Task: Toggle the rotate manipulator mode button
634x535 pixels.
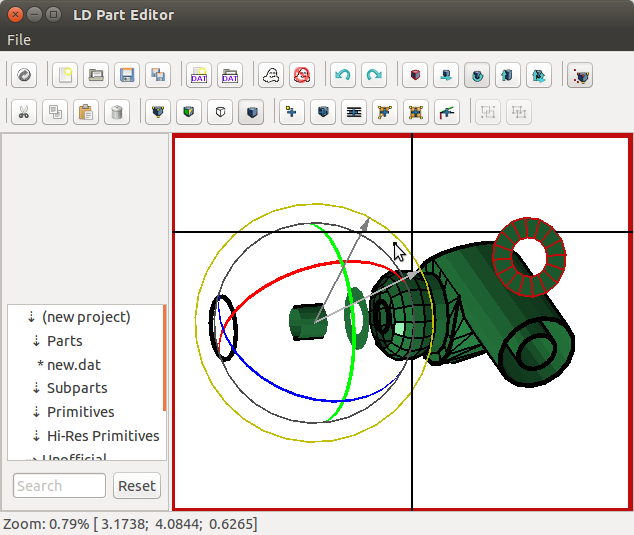Action: (478, 75)
